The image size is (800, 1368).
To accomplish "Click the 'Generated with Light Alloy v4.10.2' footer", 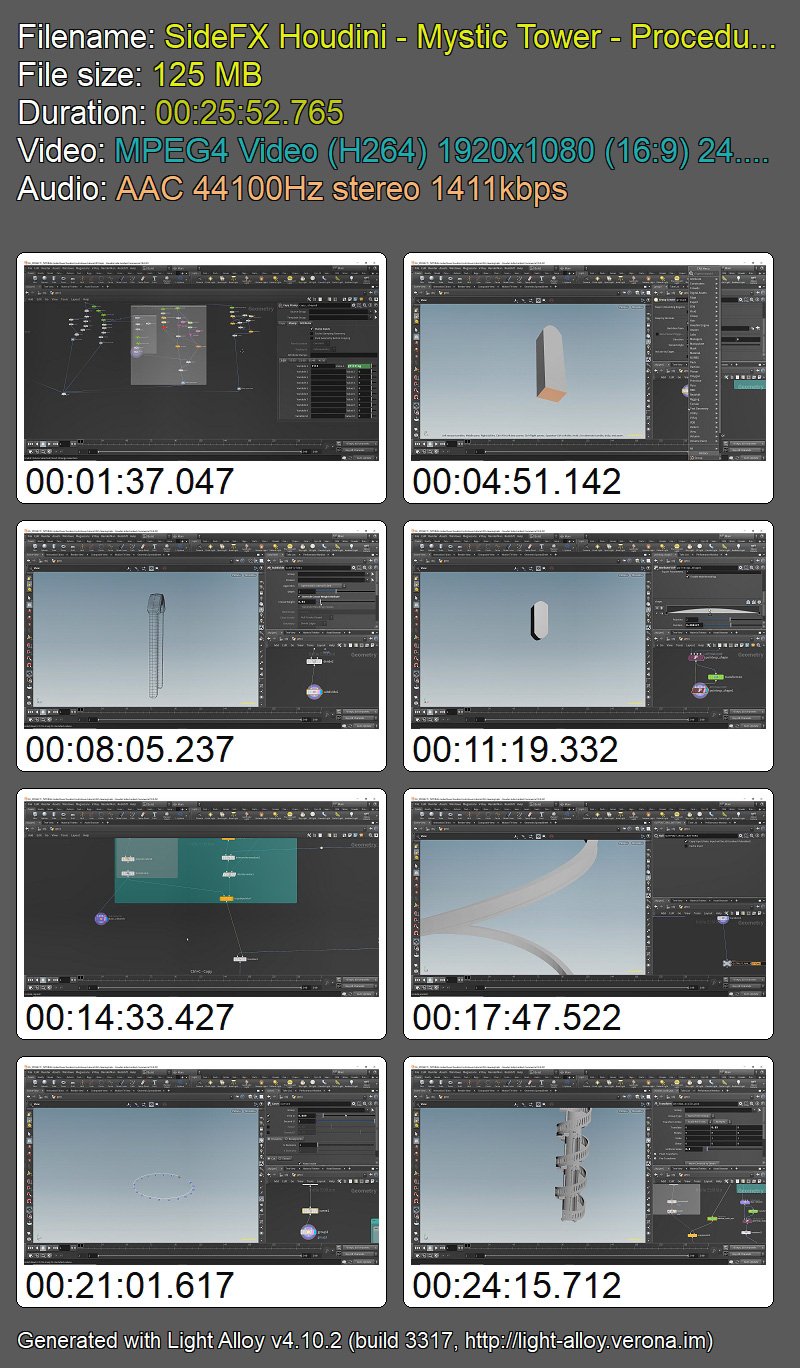I will (366, 1339).
